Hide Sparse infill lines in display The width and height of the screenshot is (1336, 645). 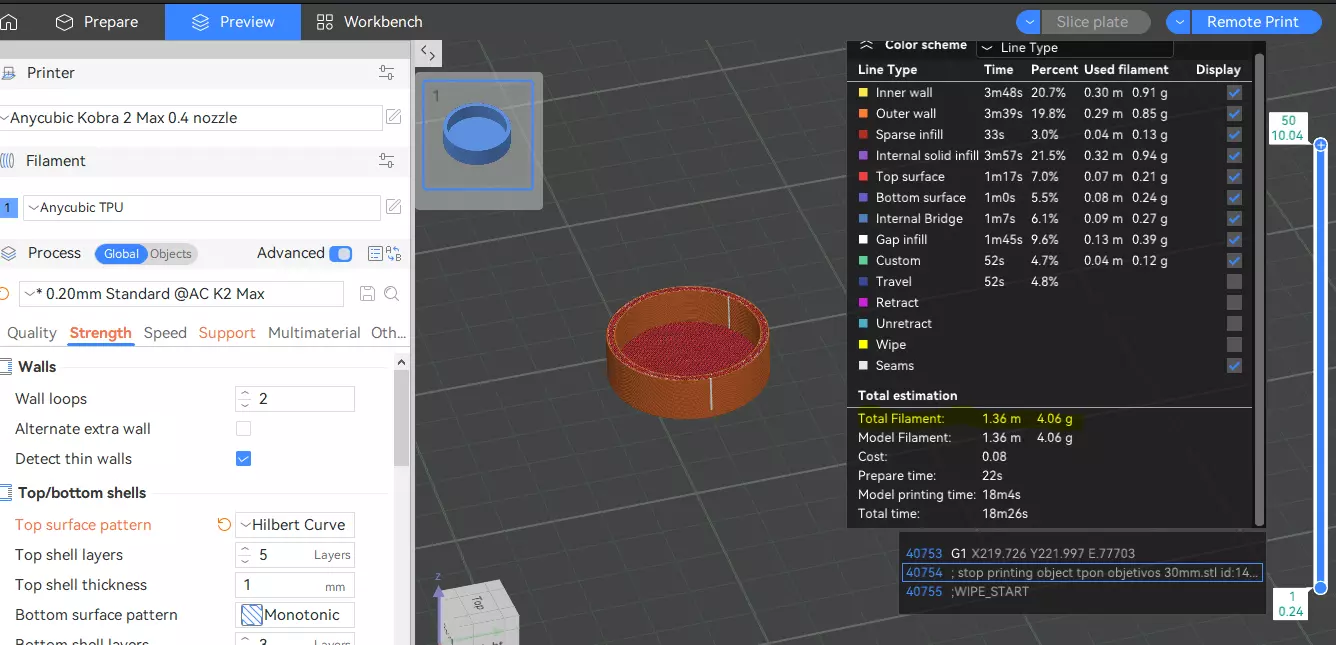[1234, 134]
